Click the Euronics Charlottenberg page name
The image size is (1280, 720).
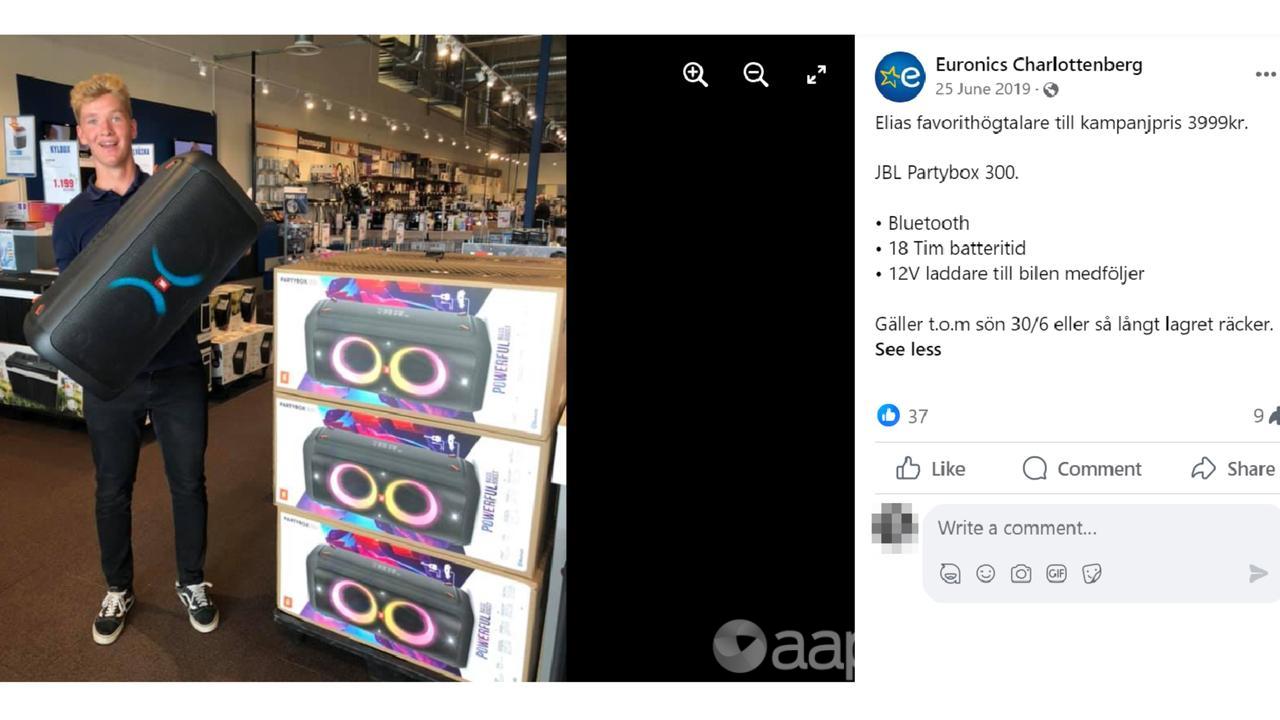[1039, 64]
